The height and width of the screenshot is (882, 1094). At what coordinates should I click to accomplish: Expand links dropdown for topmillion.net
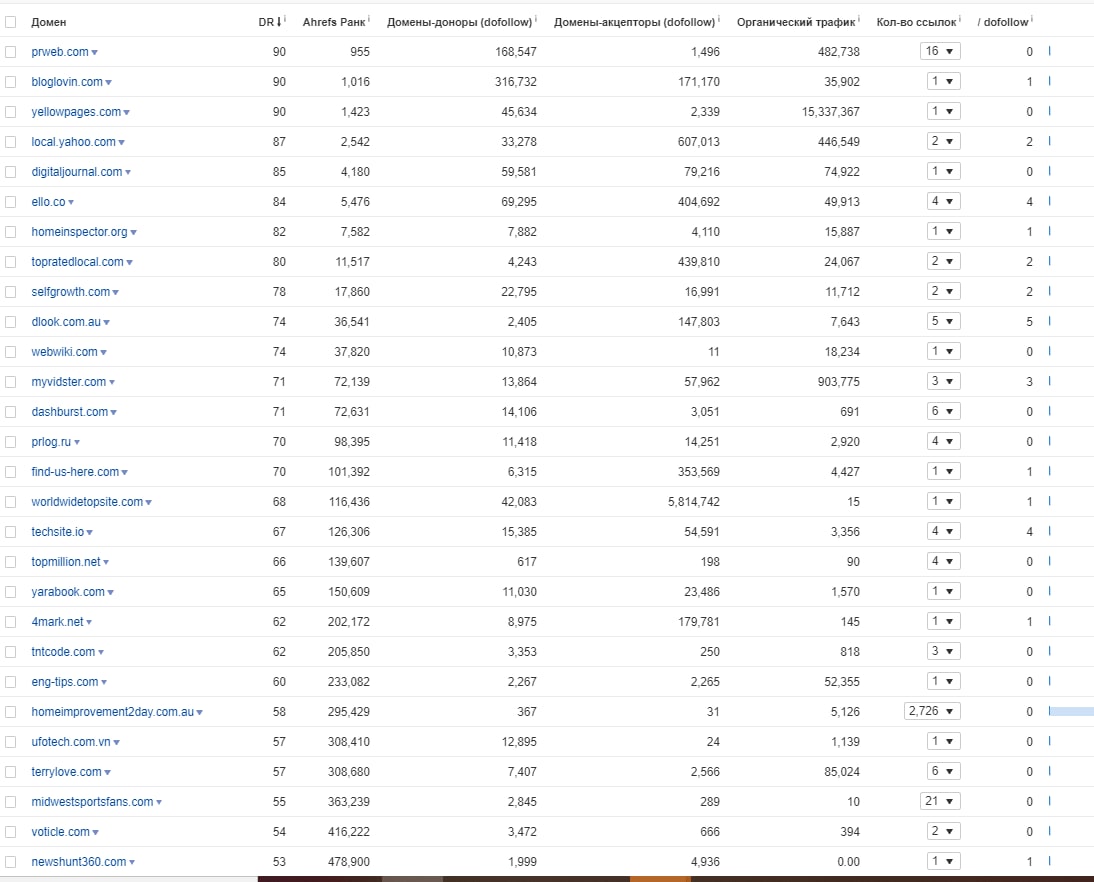point(943,561)
